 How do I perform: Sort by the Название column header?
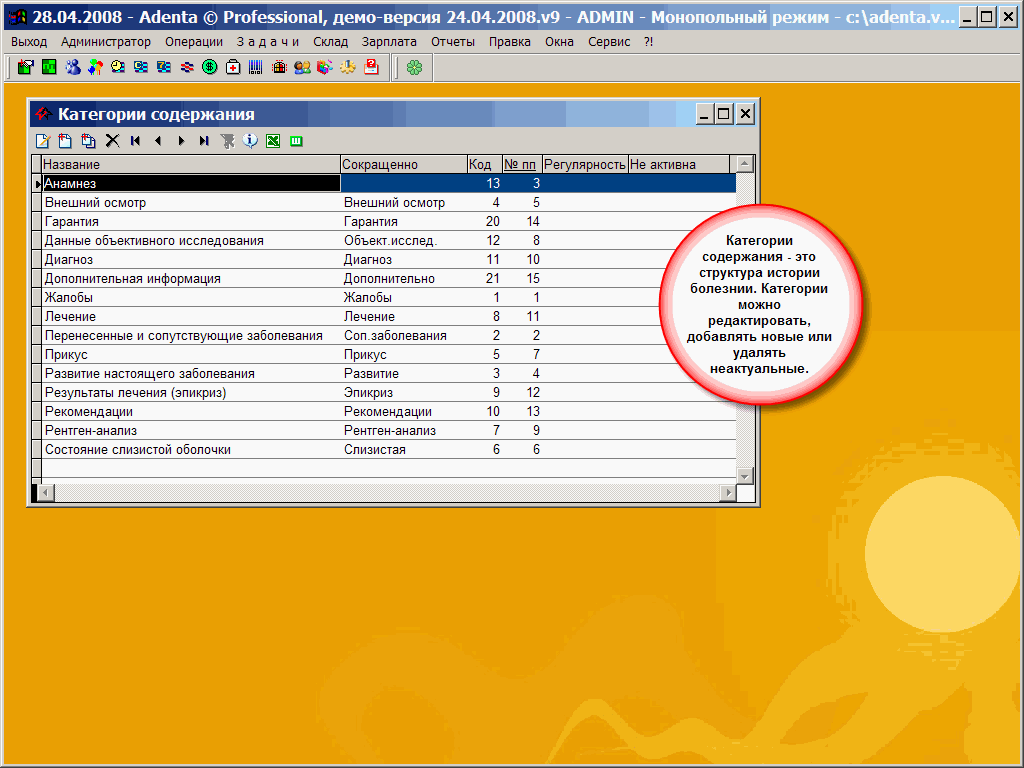190,164
